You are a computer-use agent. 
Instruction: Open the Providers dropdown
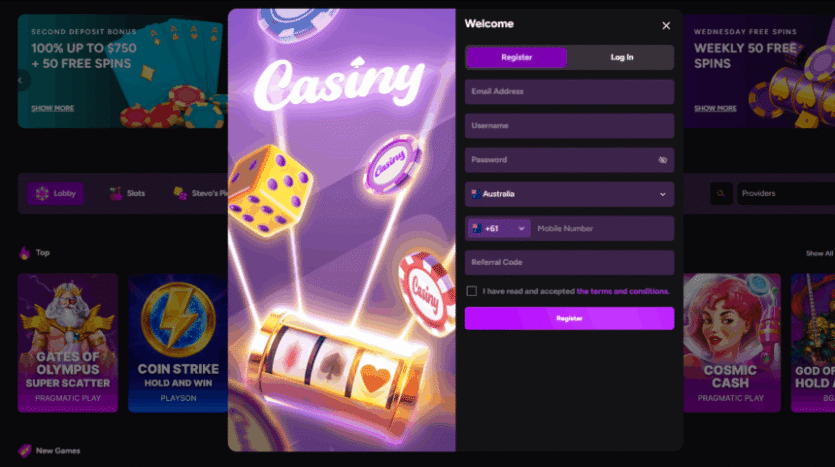tap(785, 194)
